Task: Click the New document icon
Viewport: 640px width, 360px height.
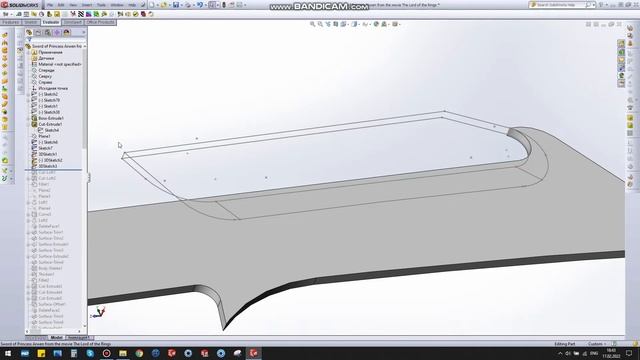Action: [151, 5]
